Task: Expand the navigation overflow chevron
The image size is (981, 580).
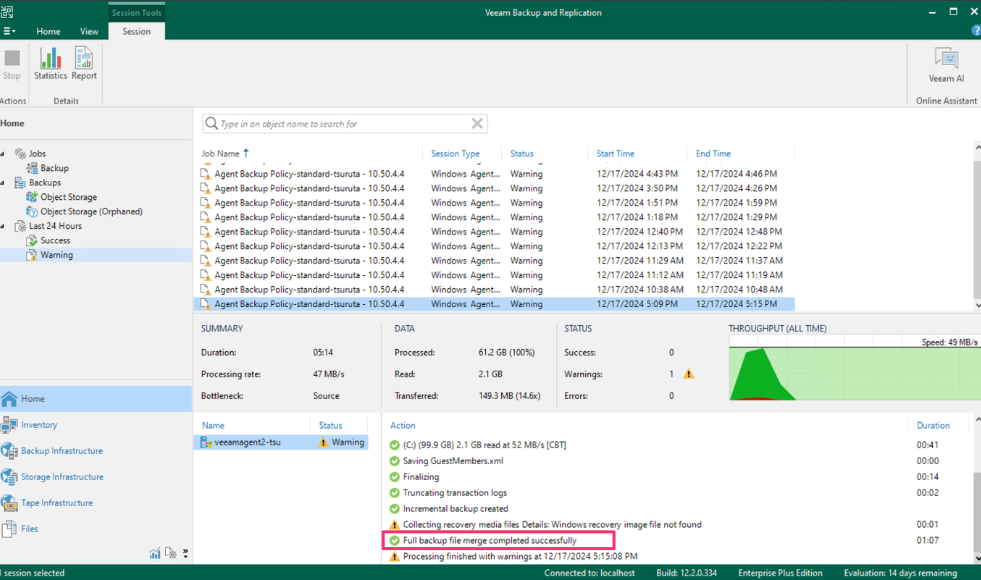Action: pyautogui.click(x=185, y=554)
